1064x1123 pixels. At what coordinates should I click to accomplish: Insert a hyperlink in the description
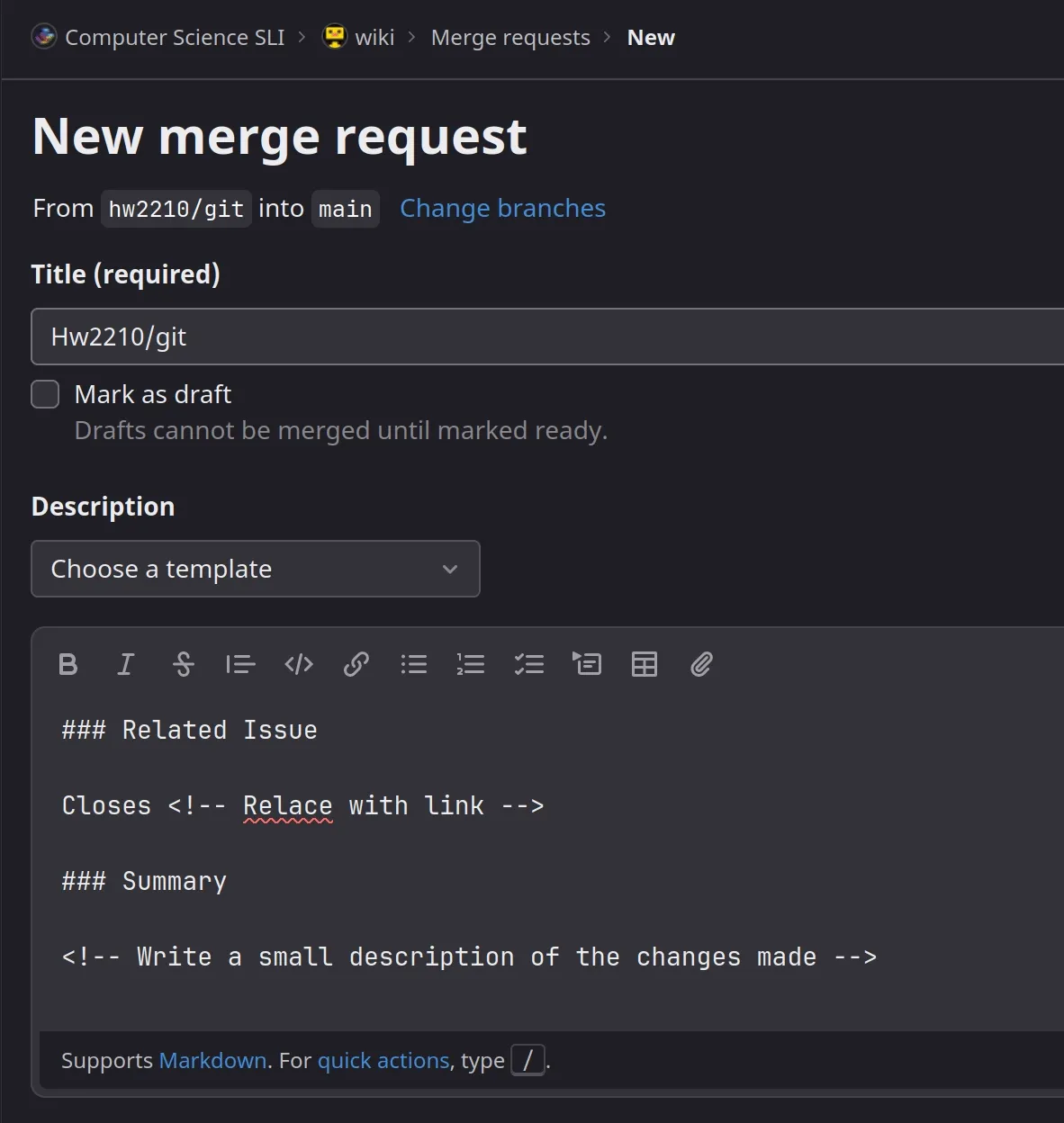tap(356, 664)
